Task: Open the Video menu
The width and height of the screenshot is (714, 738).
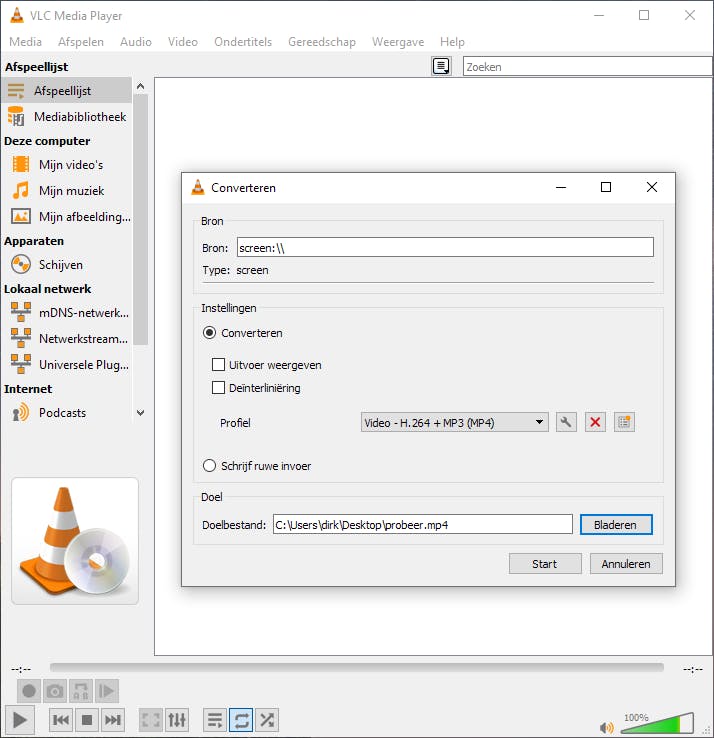Action: (x=183, y=42)
